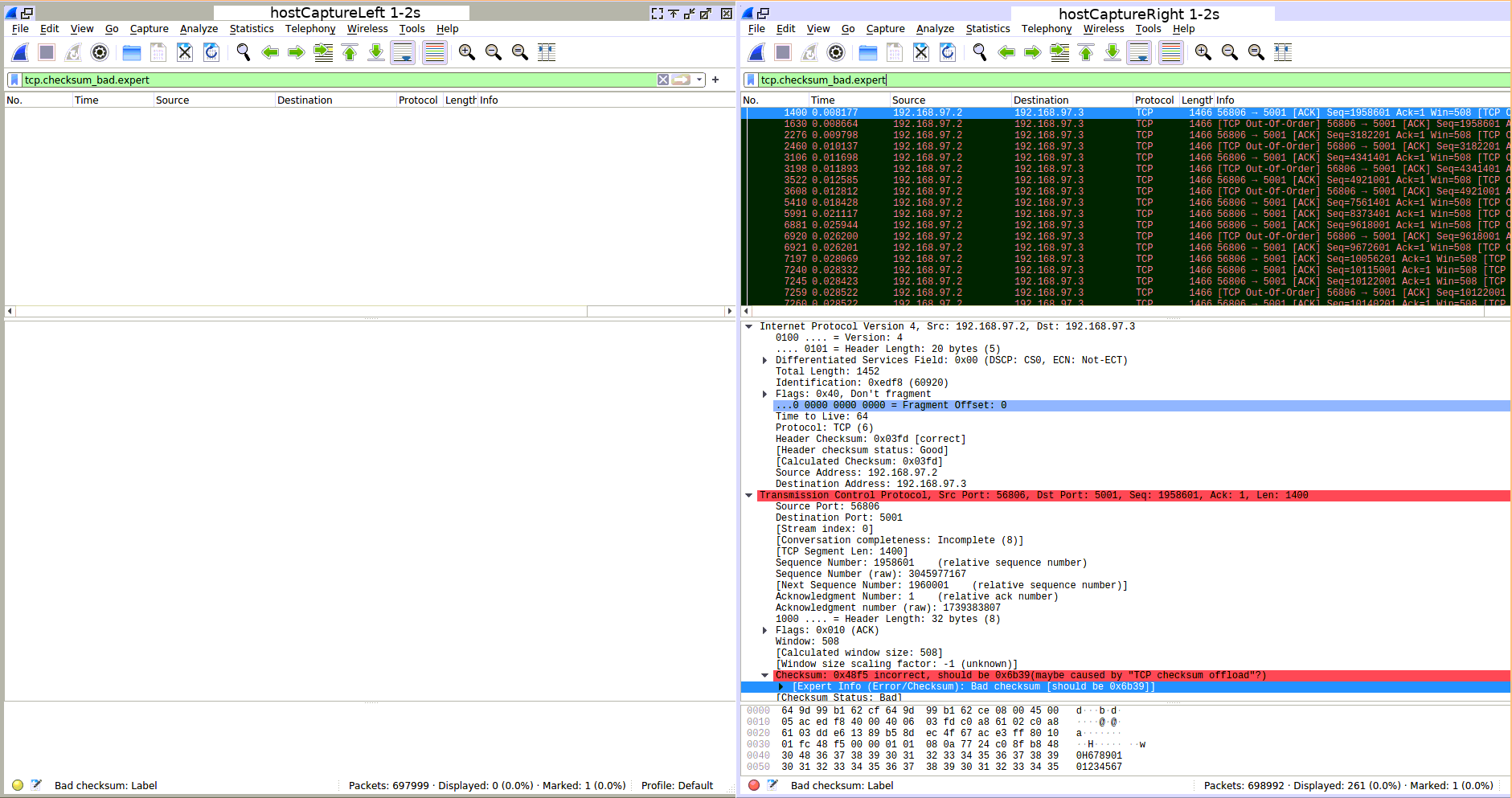The height and width of the screenshot is (798, 1512).
Task: Open packet search with the magnifying glass
Action: pyautogui.click(x=243, y=52)
